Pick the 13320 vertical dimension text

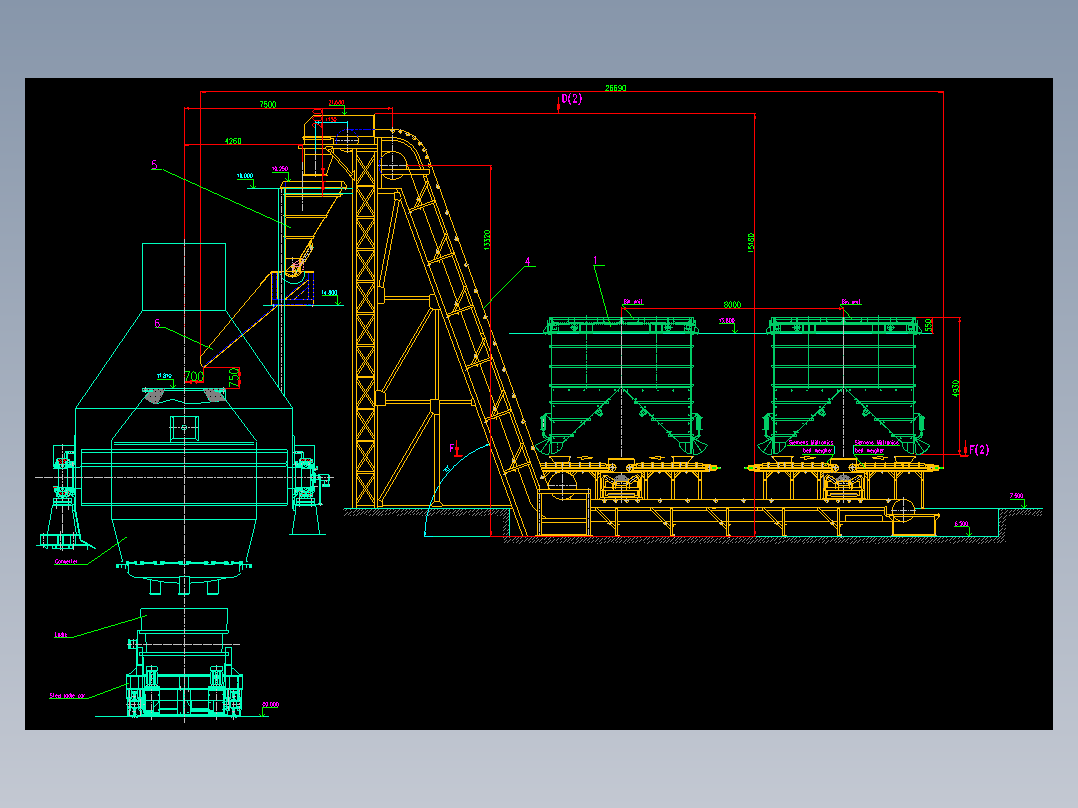(487, 240)
